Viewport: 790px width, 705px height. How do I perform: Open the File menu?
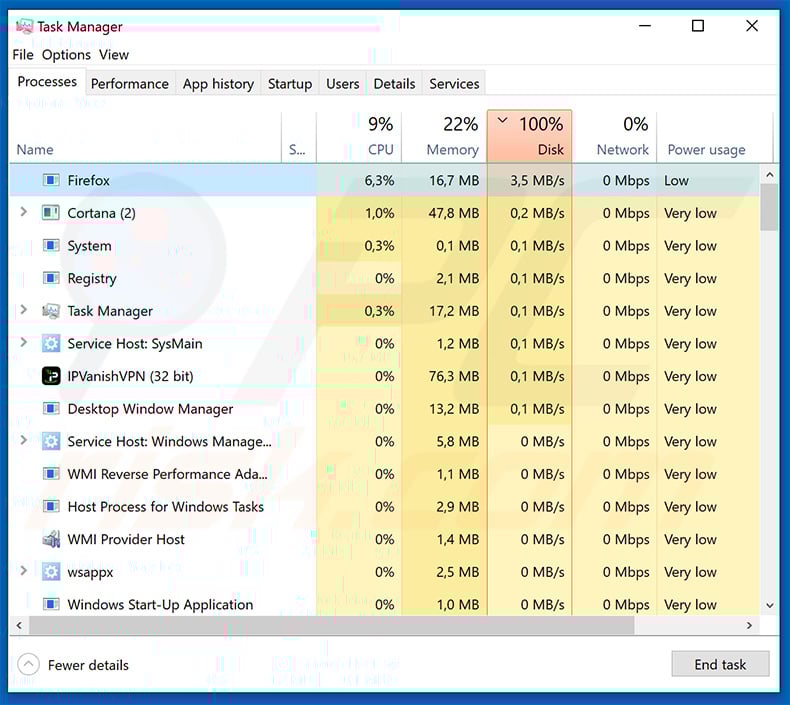pos(23,54)
